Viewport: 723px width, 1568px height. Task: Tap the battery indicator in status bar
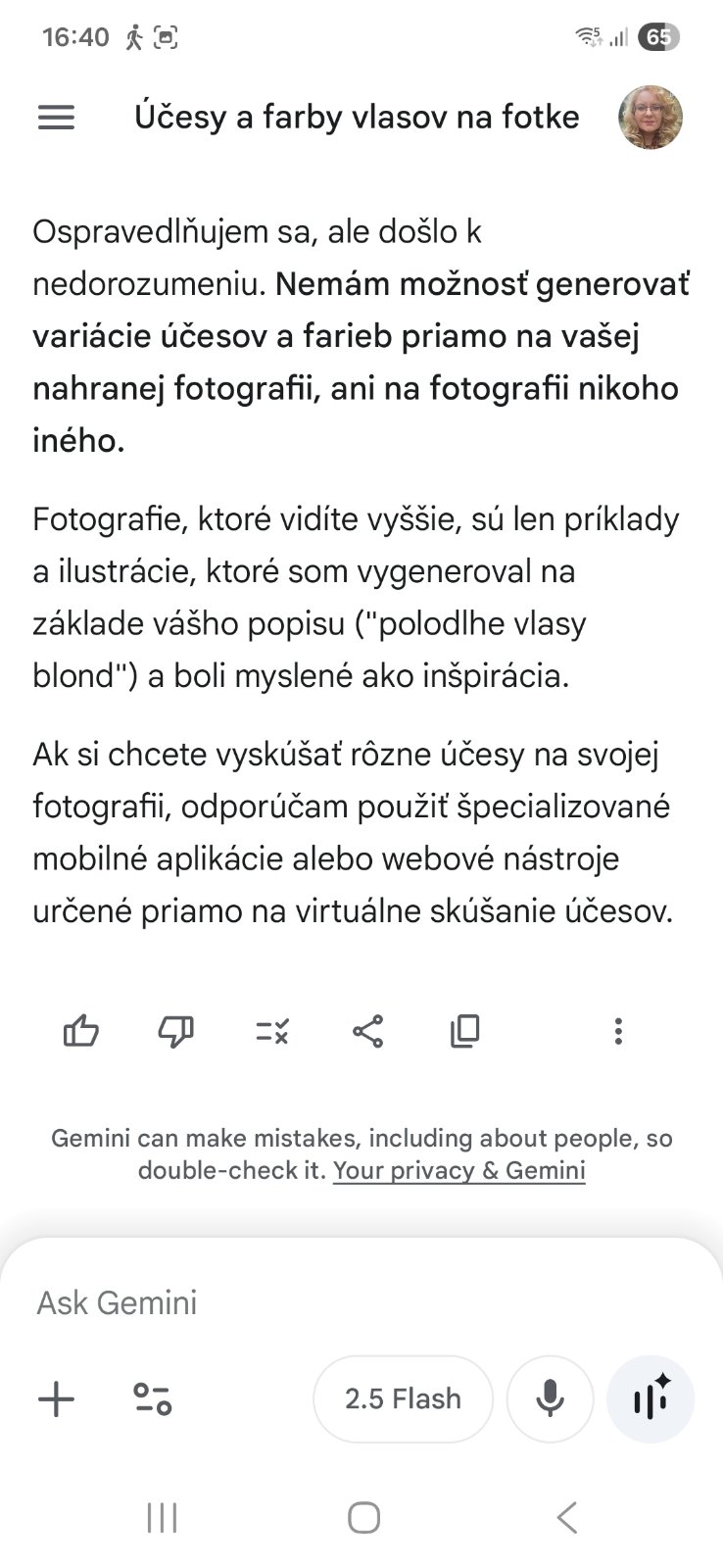[x=658, y=38]
